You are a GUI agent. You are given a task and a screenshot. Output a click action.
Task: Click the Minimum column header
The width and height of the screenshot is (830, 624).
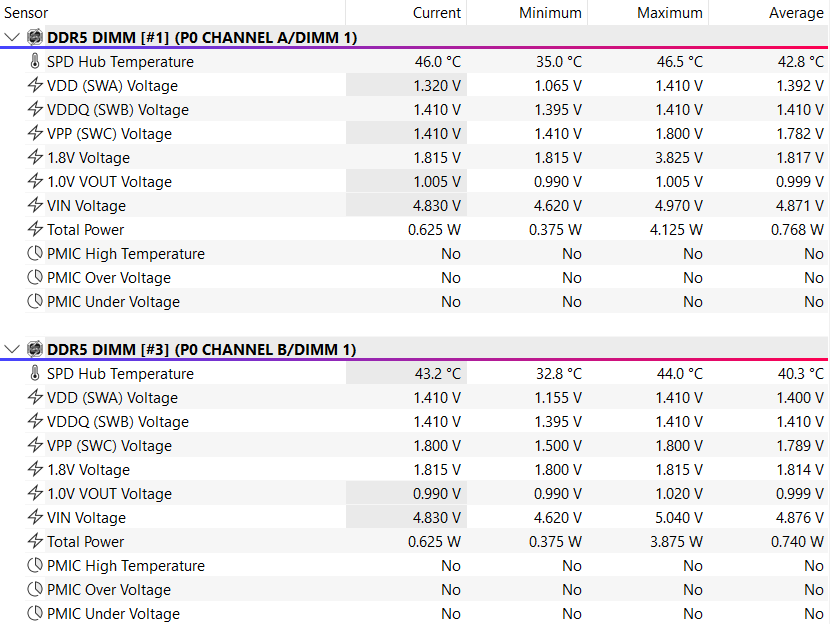550,13
